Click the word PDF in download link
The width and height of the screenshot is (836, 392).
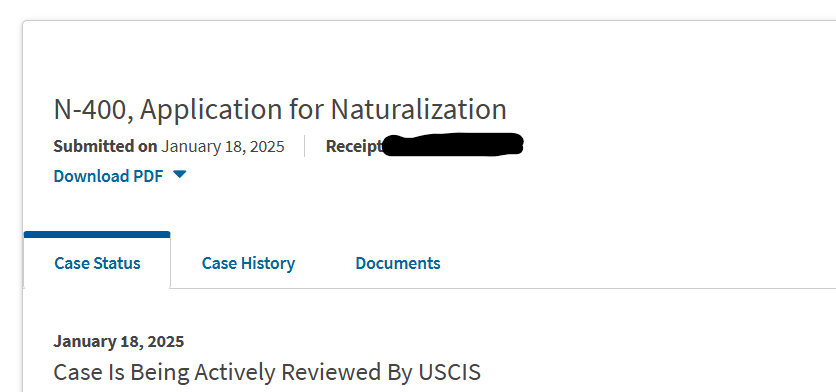click(x=147, y=176)
